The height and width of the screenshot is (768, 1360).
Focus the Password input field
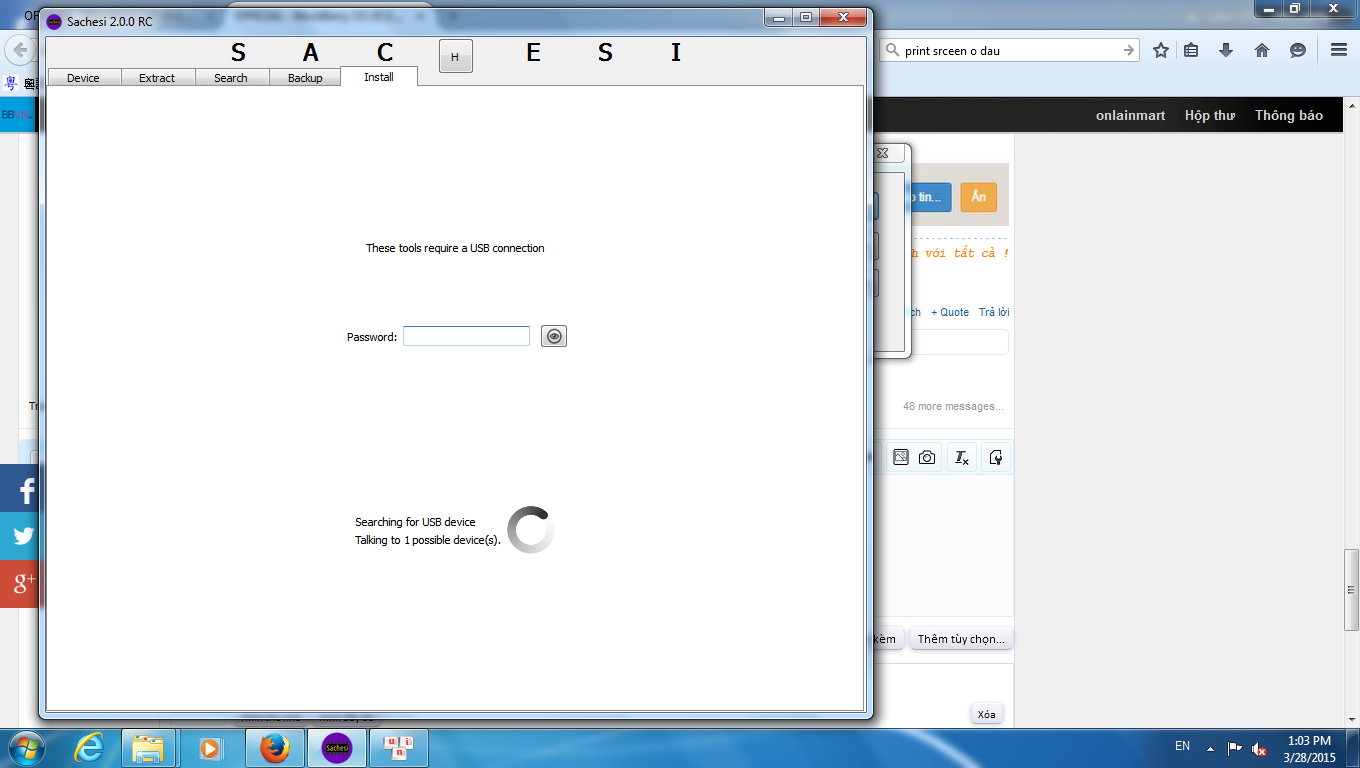[x=466, y=337]
